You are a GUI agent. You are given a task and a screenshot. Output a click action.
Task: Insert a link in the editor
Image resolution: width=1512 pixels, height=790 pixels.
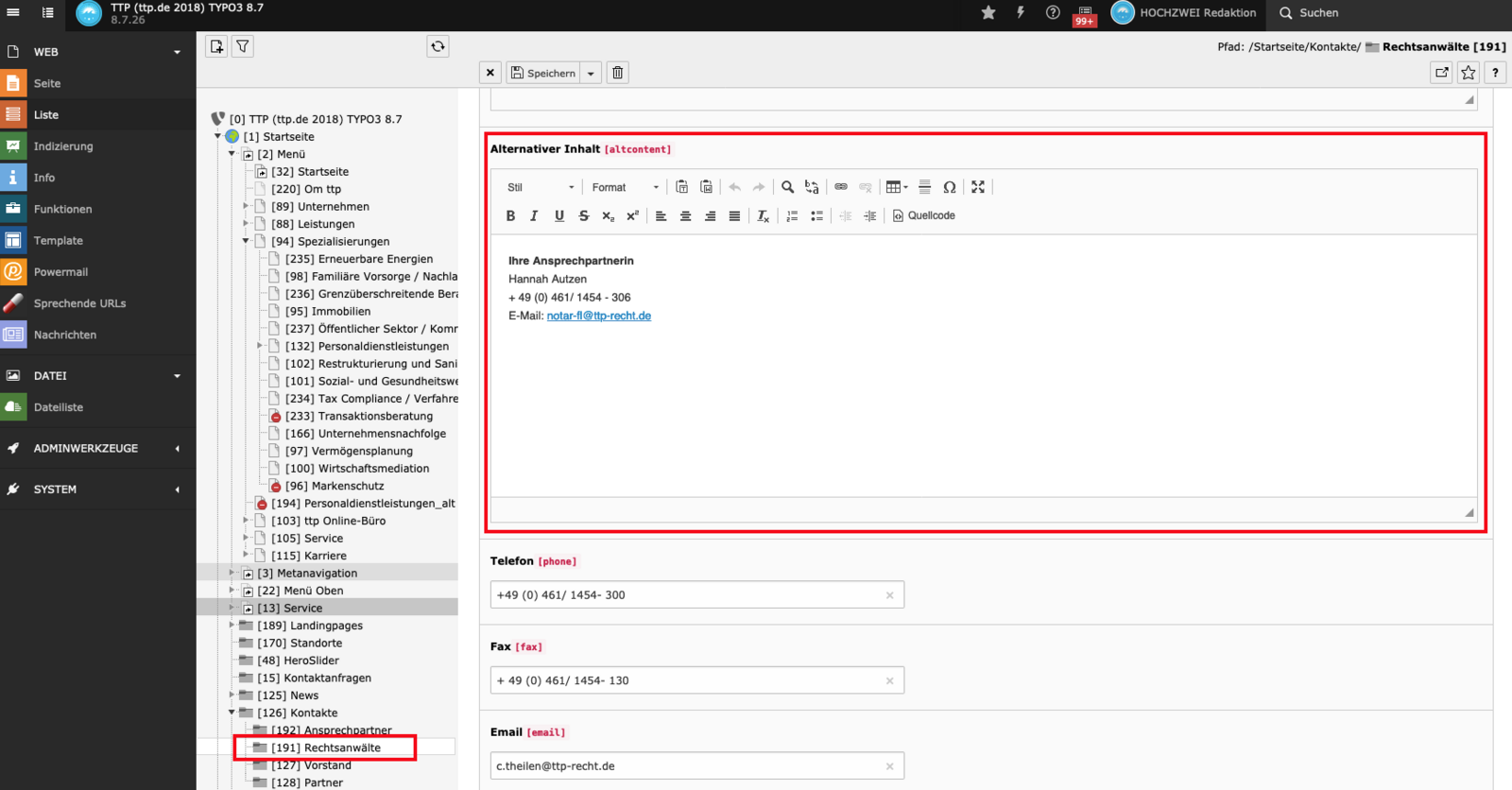[840, 187]
